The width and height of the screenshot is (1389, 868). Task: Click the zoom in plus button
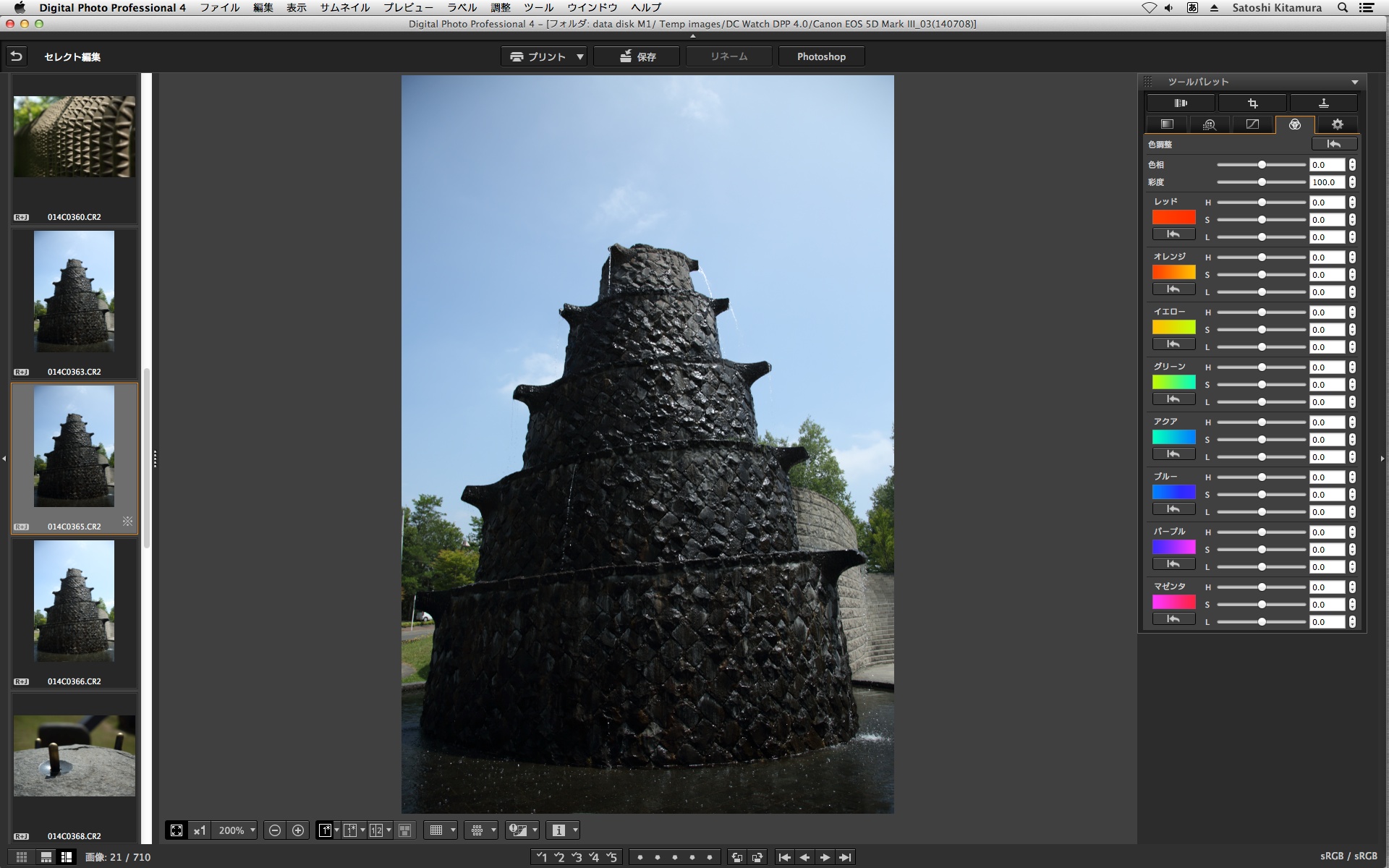(298, 830)
